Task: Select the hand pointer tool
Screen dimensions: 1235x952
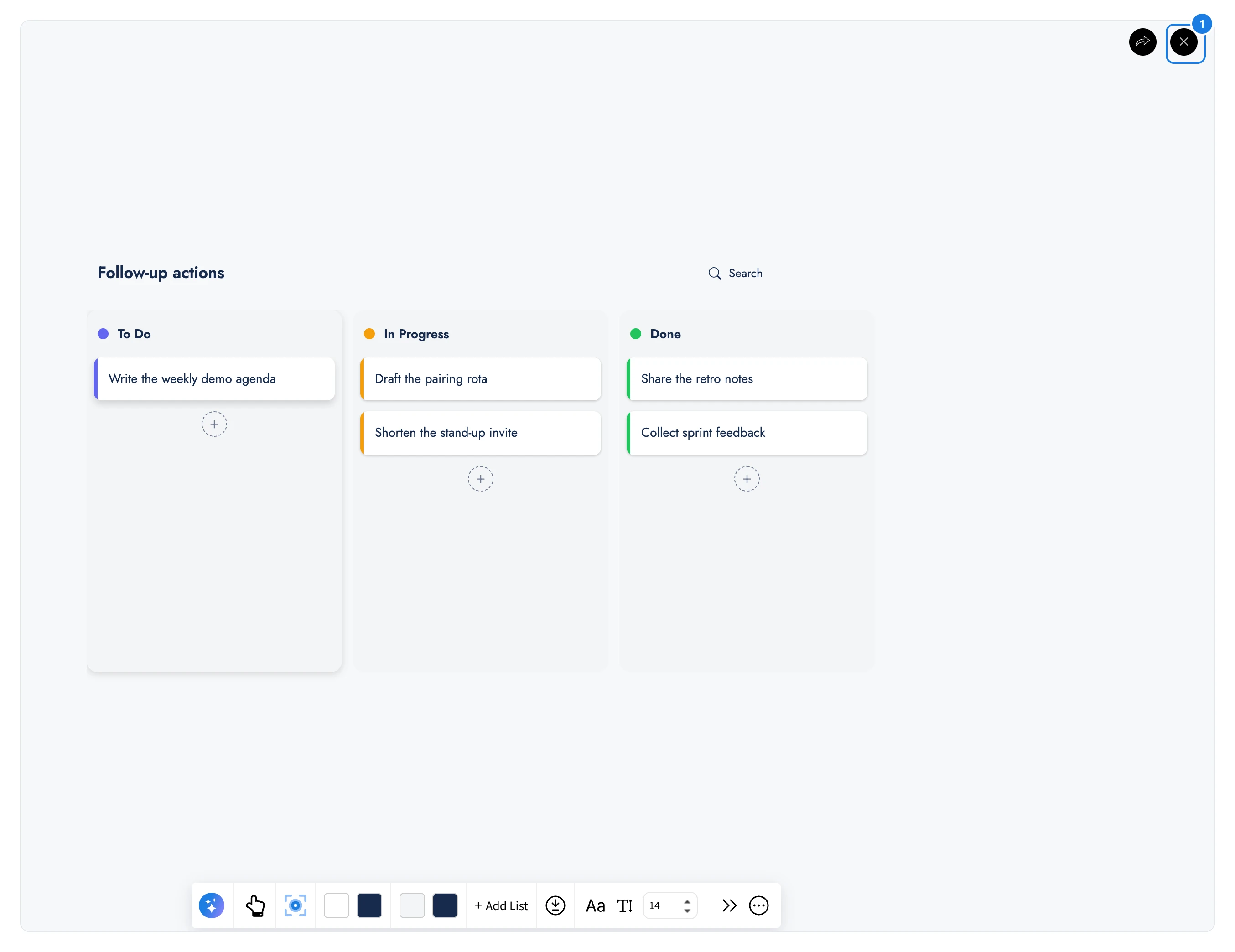Action: (255, 905)
